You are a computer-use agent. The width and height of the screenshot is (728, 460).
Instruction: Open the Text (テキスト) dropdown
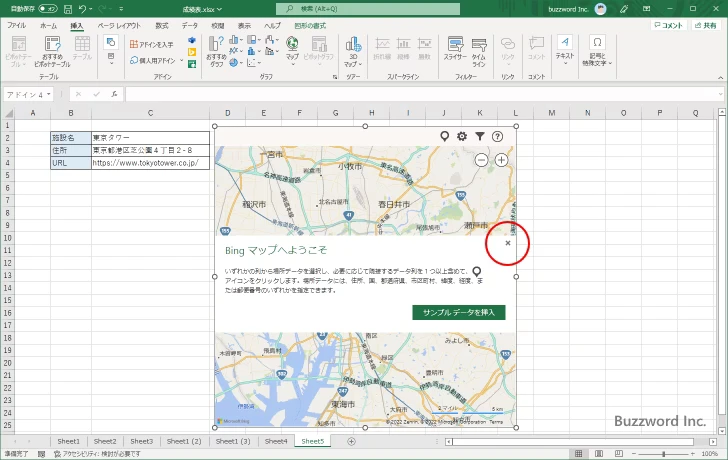[x=565, y=50]
